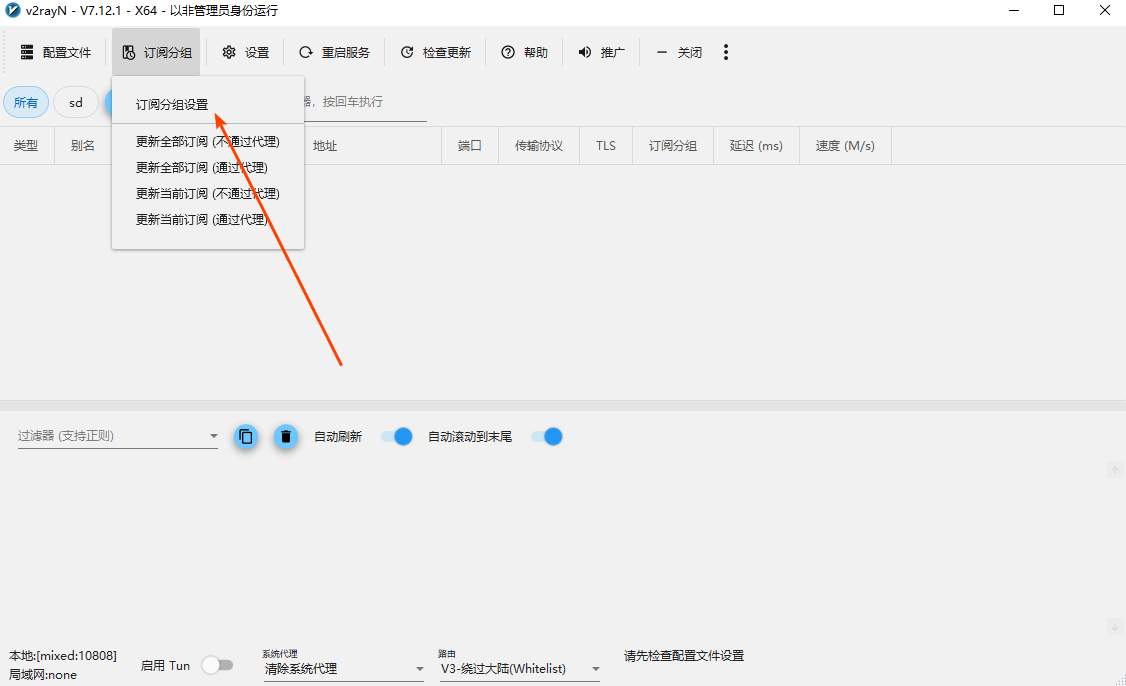Close the v2rayN window
The height and width of the screenshot is (686, 1126).
[x=1105, y=11]
